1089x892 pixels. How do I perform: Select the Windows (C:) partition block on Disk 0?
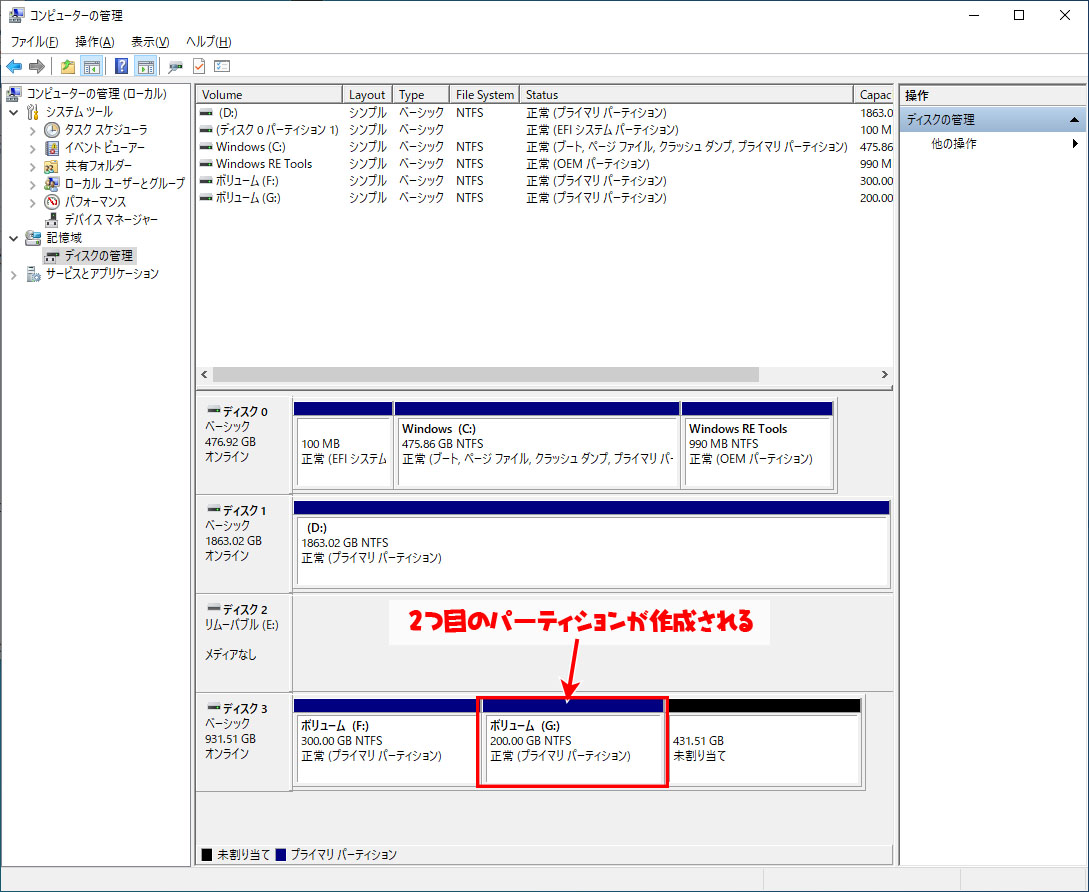click(x=537, y=445)
